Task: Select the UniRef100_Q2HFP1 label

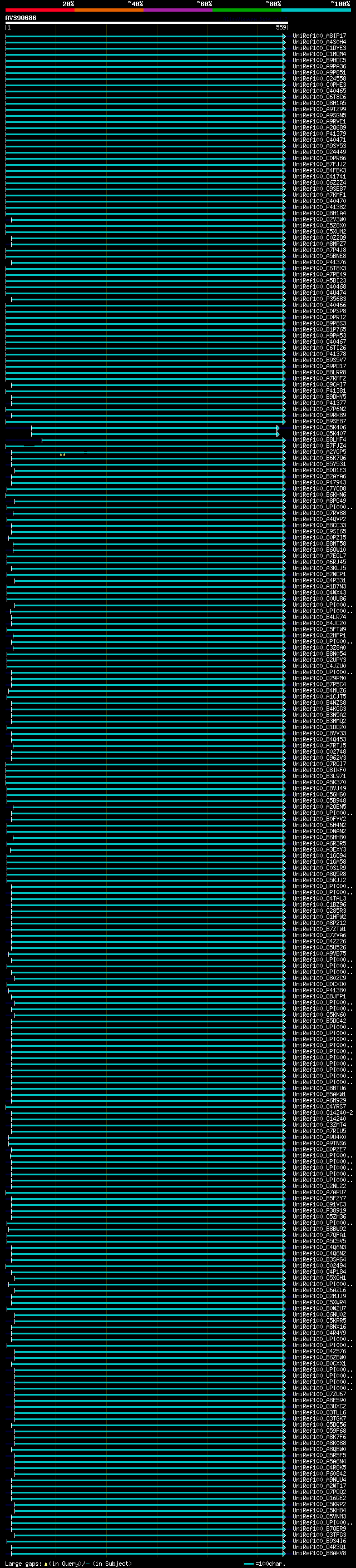Action: pyautogui.click(x=319, y=635)
